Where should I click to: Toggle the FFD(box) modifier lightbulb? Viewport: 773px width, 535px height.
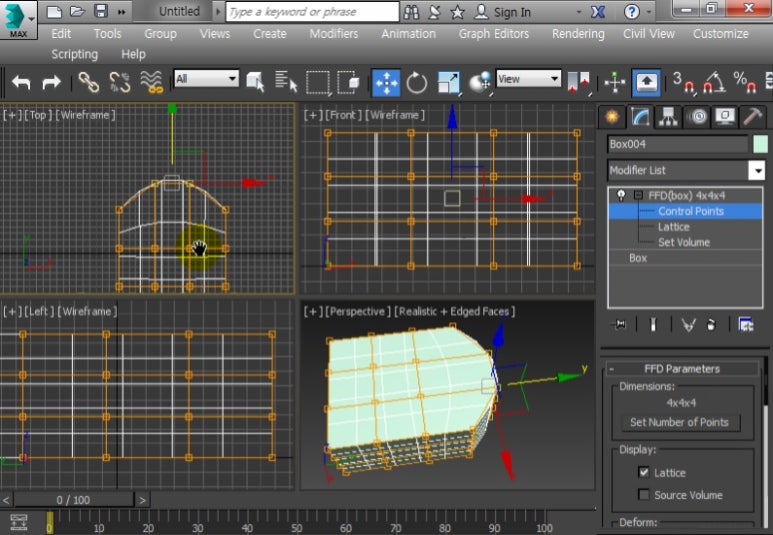point(621,196)
